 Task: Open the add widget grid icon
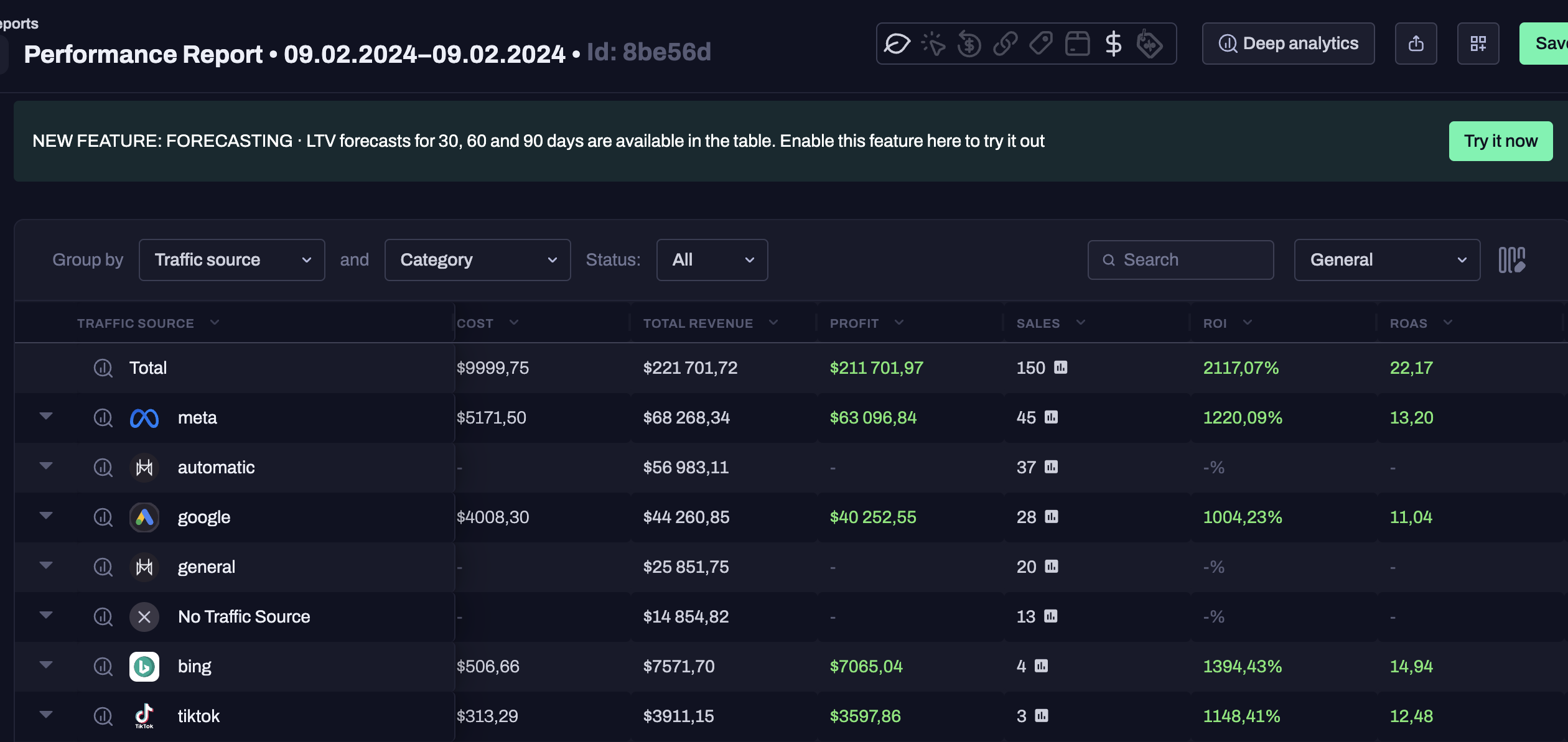[x=1478, y=44]
